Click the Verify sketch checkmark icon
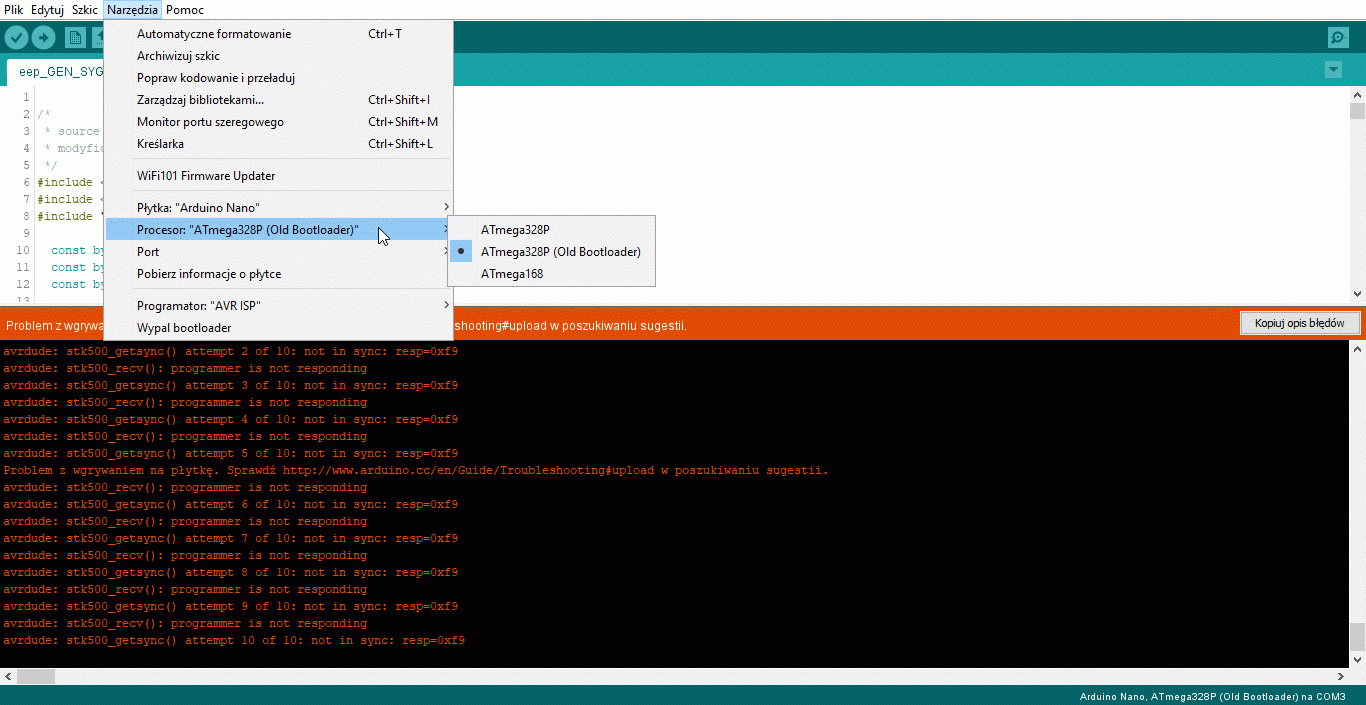Image resolution: width=1366 pixels, height=705 pixels. click(17, 38)
